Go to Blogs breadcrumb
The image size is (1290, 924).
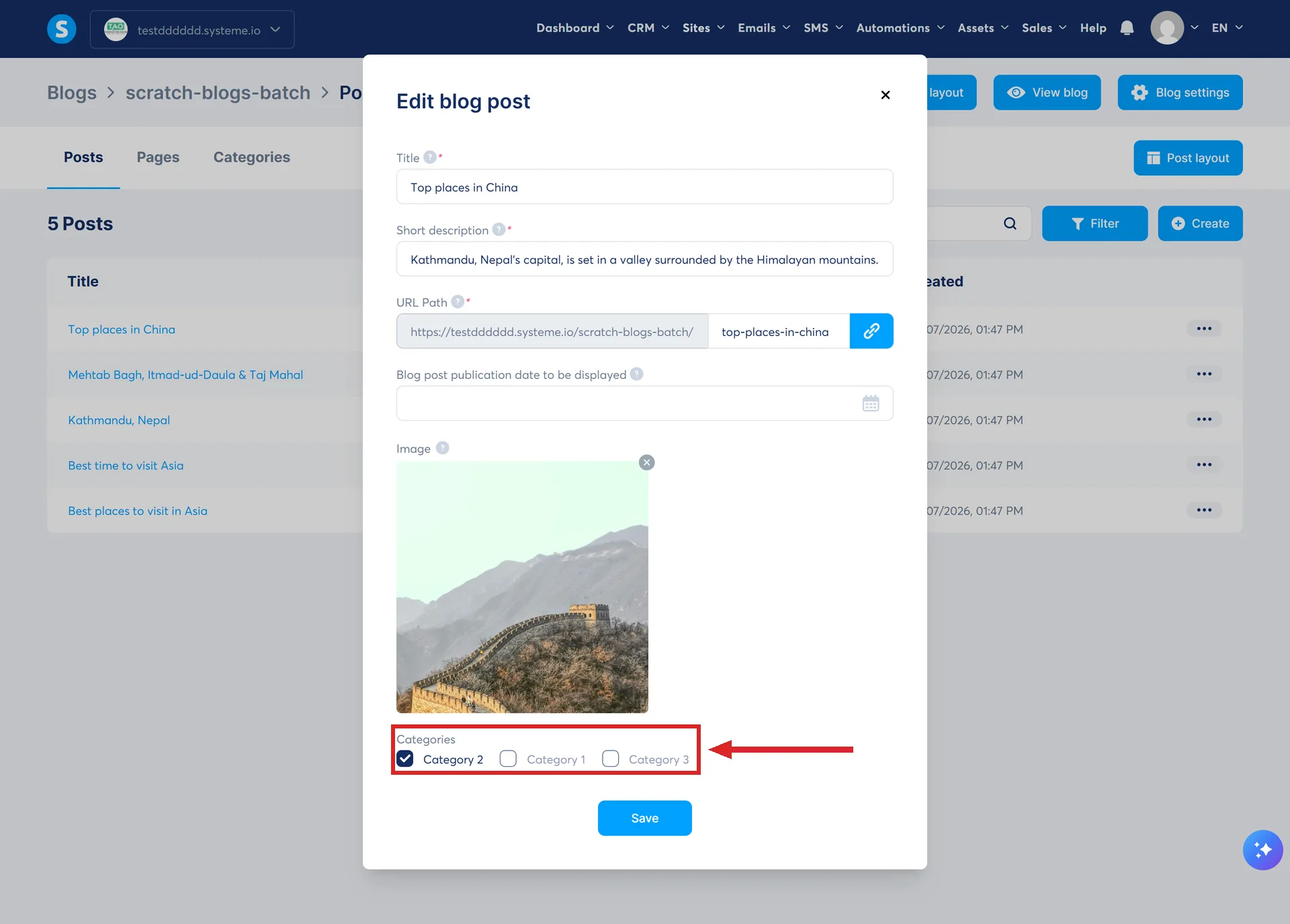pos(72,93)
